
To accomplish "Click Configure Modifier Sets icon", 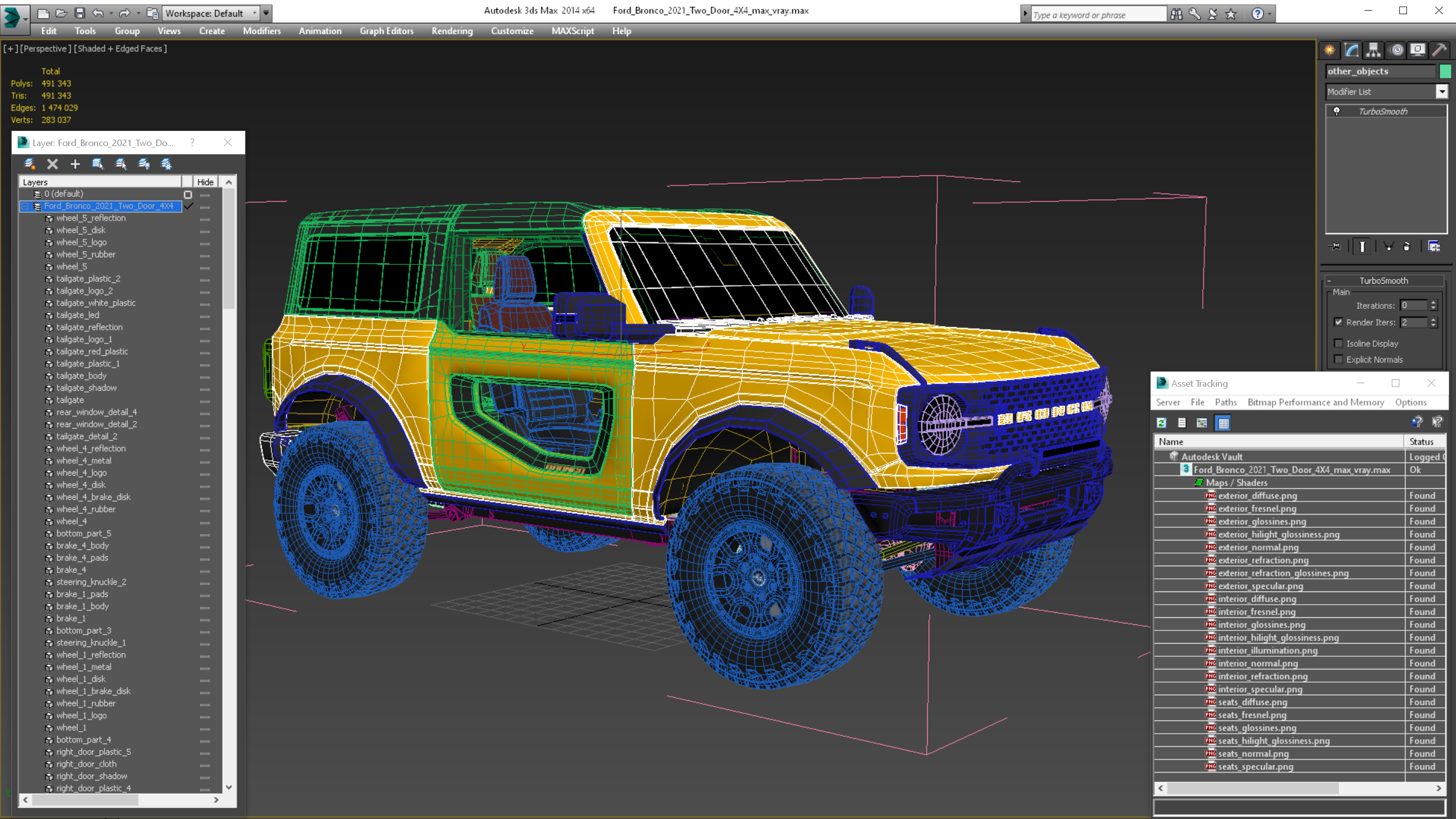I will [x=1434, y=246].
